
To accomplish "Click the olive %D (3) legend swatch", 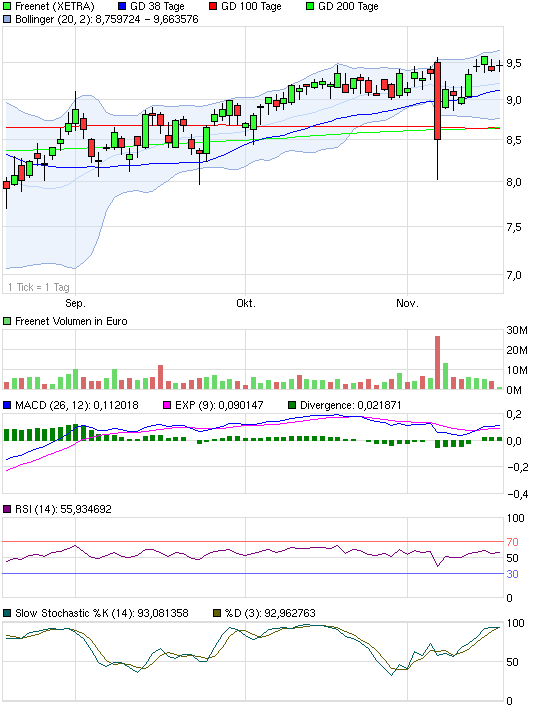I will [x=217, y=614].
